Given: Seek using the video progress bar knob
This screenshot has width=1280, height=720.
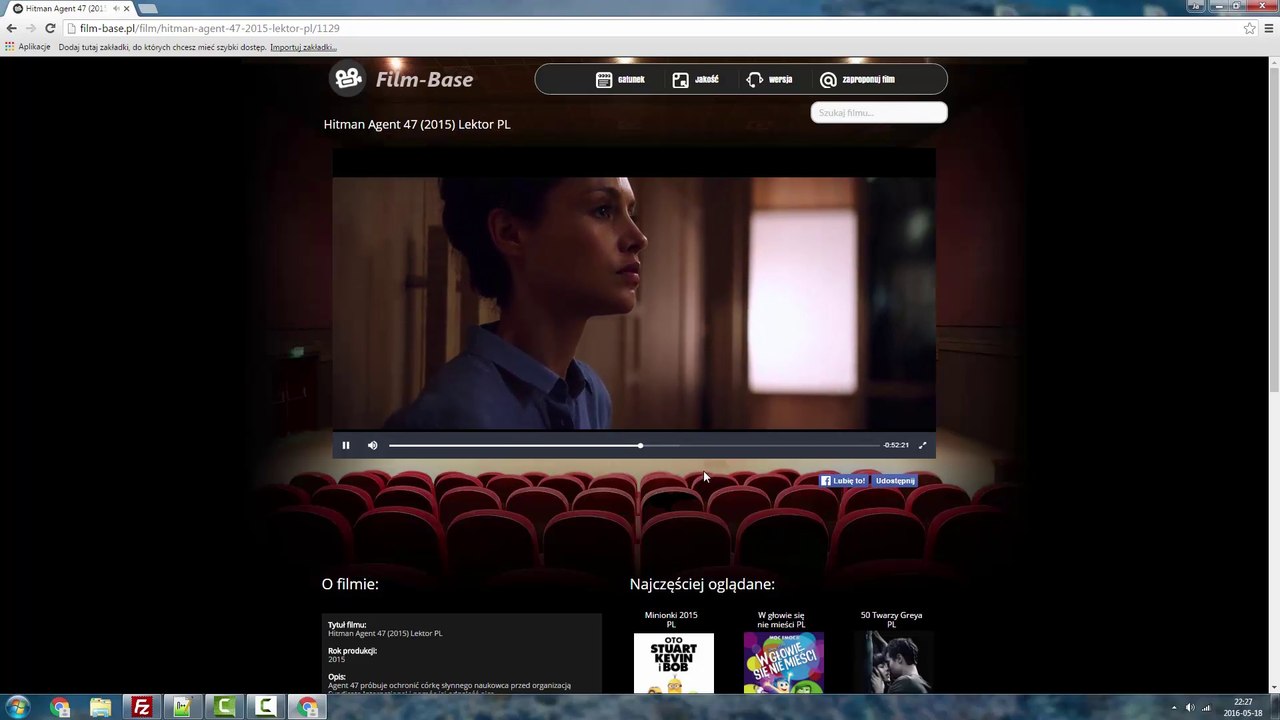Looking at the screenshot, I should pyautogui.click(x=640, y=445).
